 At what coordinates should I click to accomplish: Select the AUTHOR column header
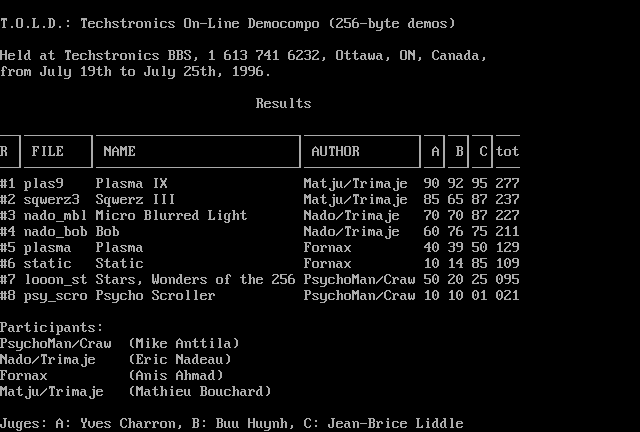coord(335,152)
